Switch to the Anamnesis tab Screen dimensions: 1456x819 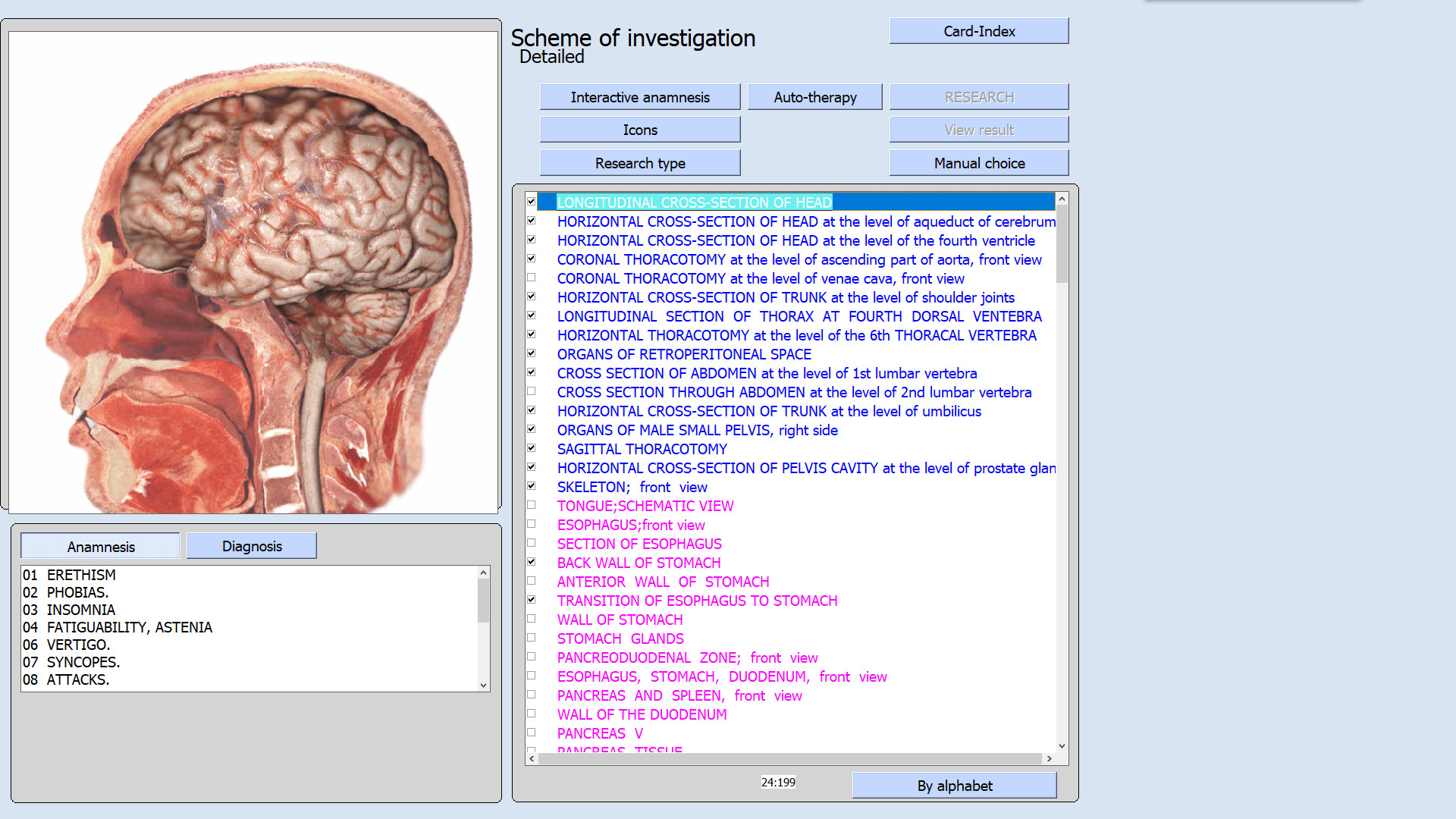100,546
